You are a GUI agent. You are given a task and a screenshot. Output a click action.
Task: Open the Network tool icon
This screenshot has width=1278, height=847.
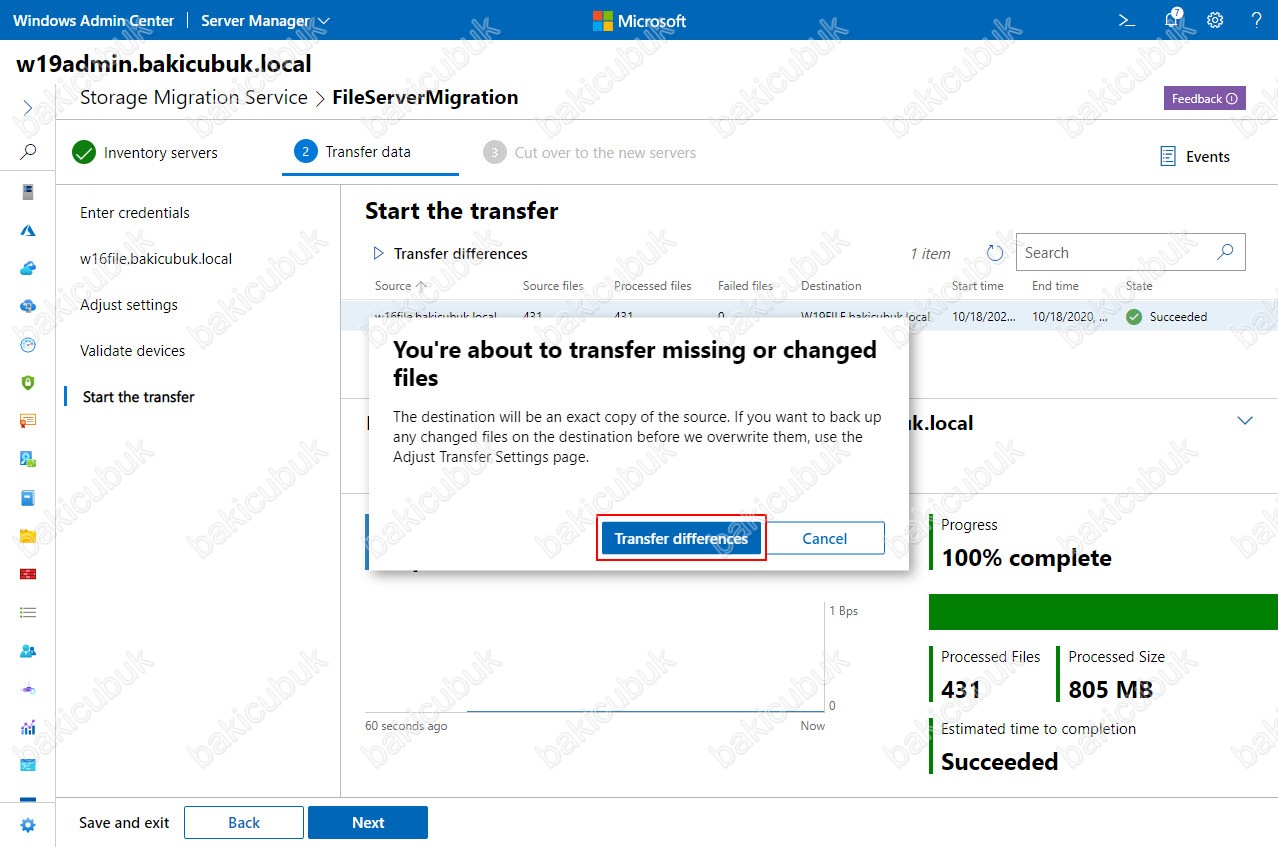coord(28,689)
